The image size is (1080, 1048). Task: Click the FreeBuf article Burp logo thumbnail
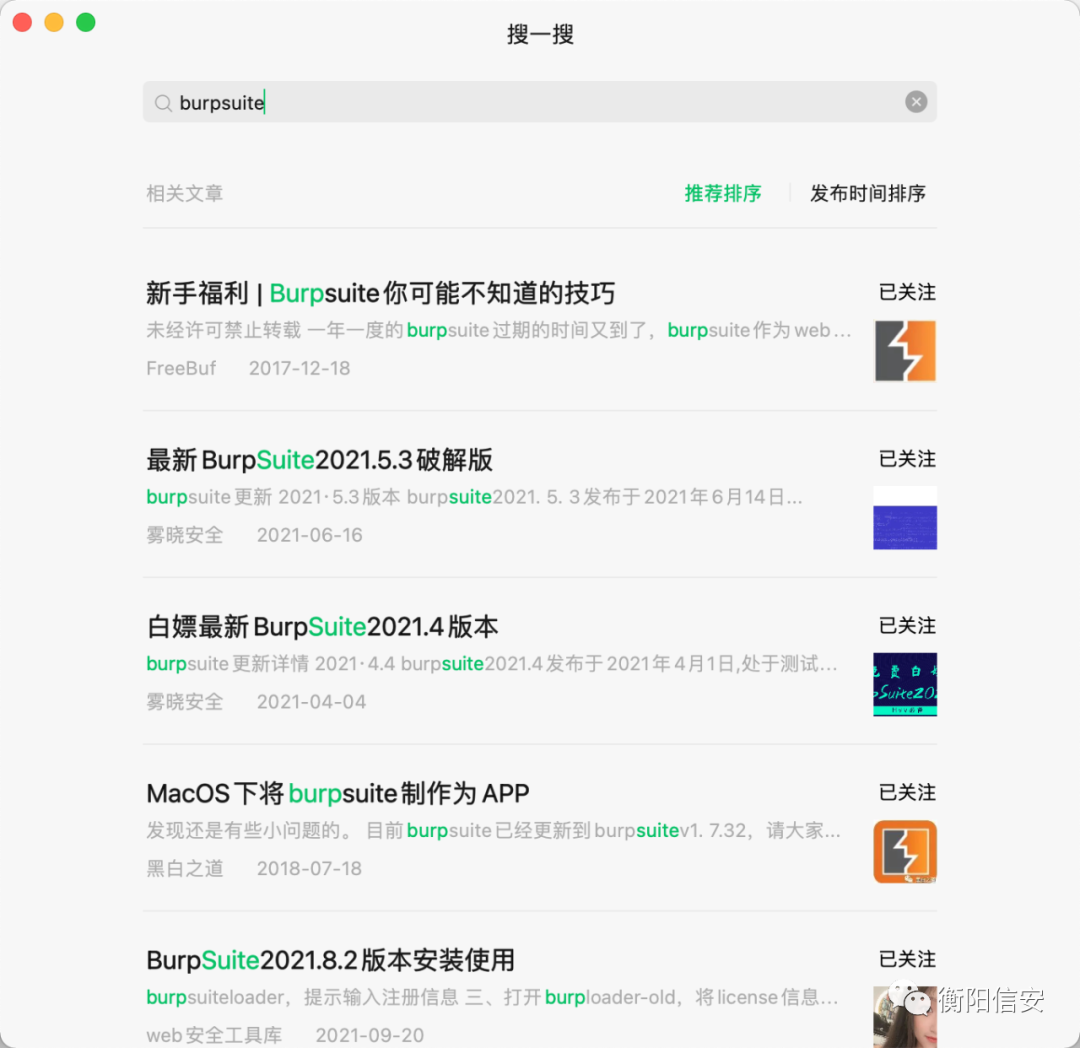(x=905, y=350)
